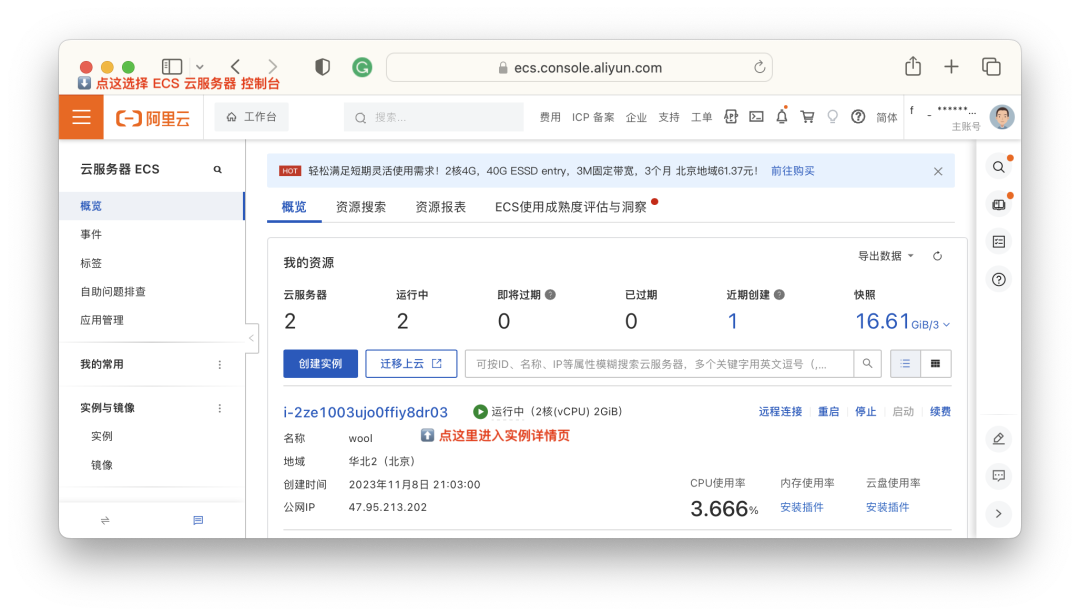Image resolution: width=1080 pixels, height=616 pixels.
Task: Focus the instance fuzzy search field
Action: click(659, 364)
